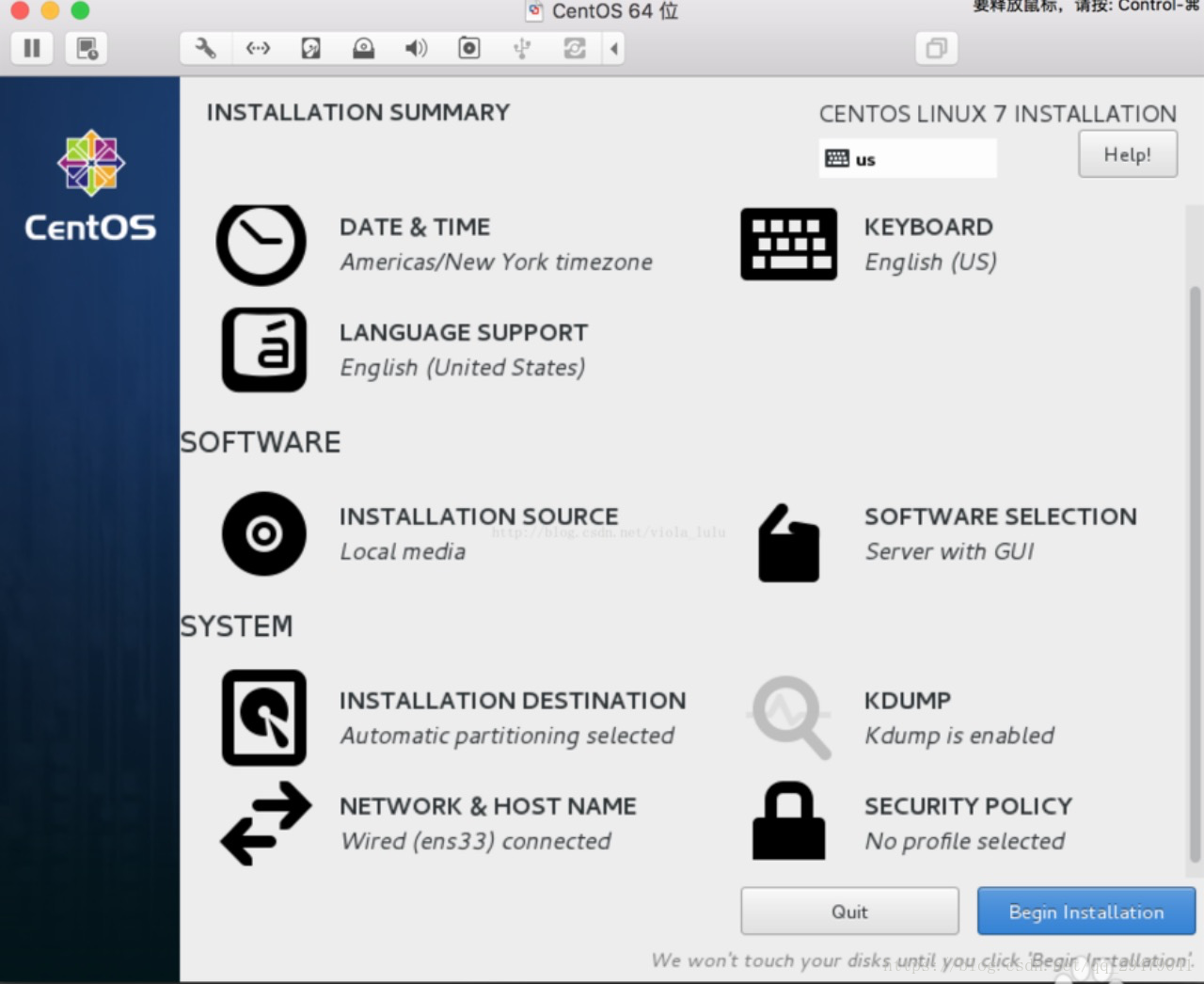This screenshot has height=984, width=1204.
Task: Open the SECURITY POLICY label
Action: point(969,806)
